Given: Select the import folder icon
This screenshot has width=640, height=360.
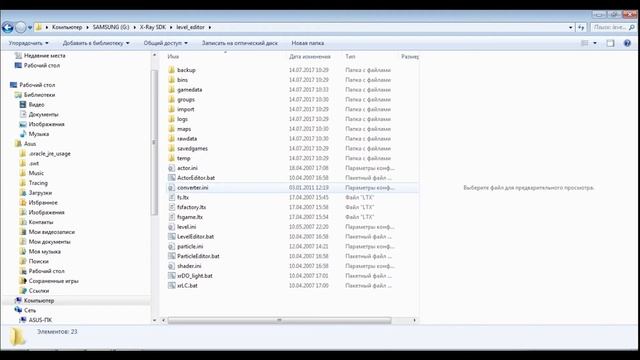Looking at the screenshot, I should click(x=171, y=109).
